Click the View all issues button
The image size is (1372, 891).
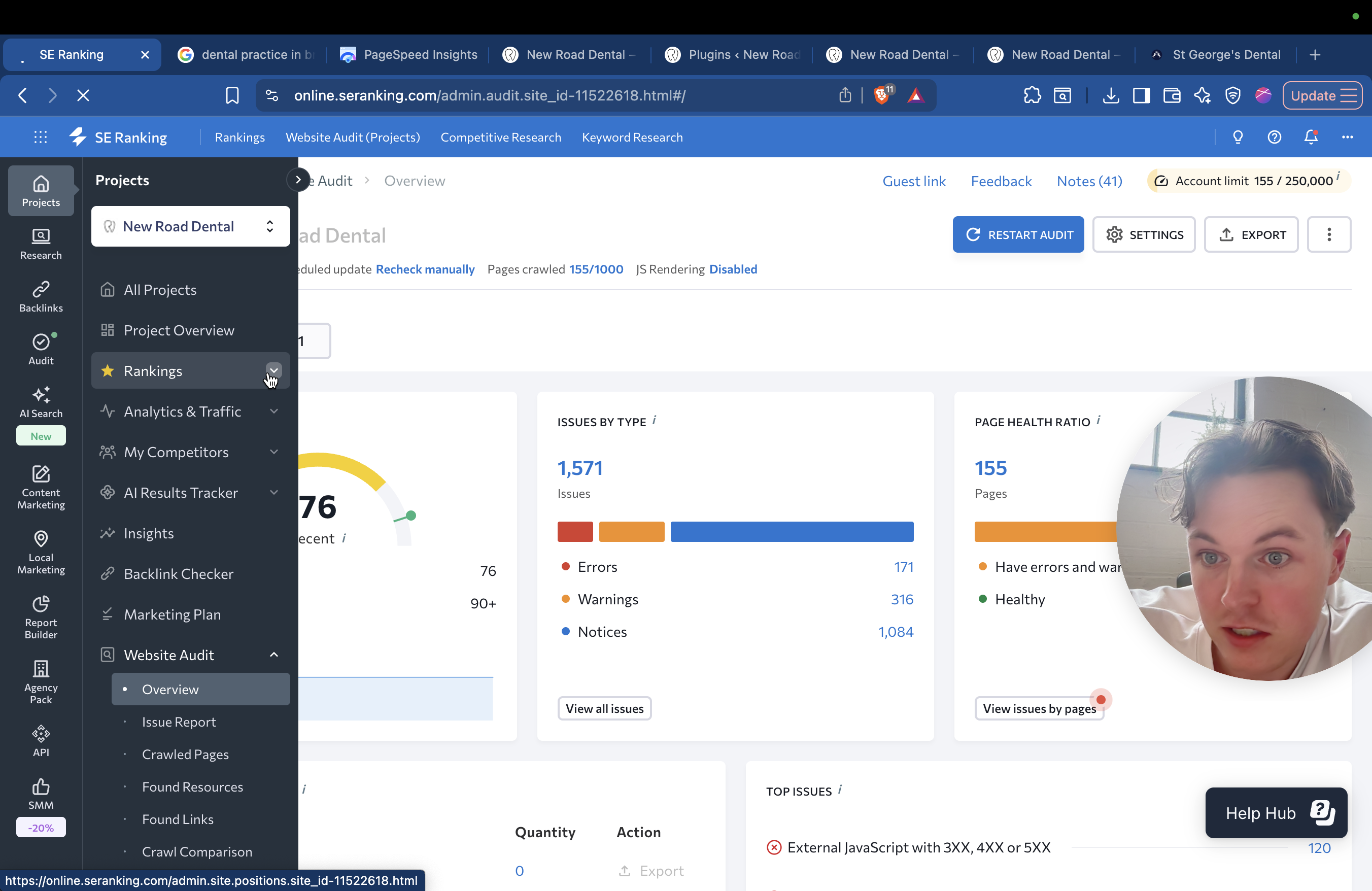604,708
